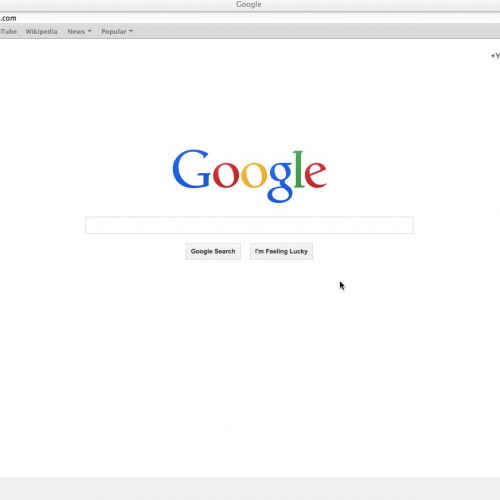Click the Google logo
The width and height of the screenshot is (500, 500).
coord(249,176)
